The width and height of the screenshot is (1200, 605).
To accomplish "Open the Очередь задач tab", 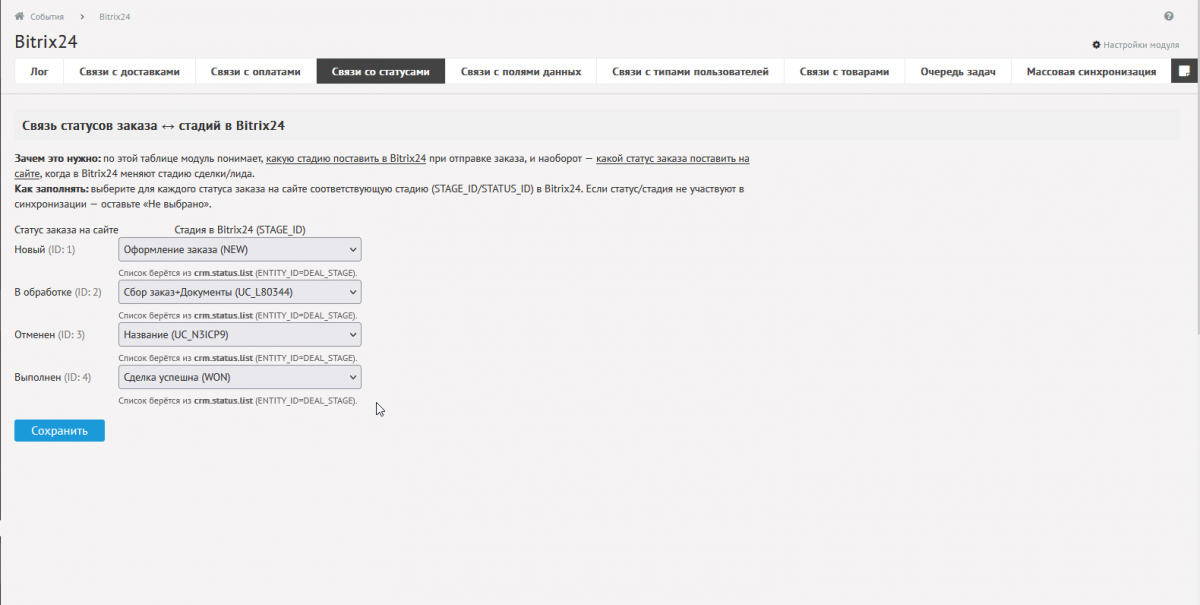I will pyautogui.click(x=958, y=72).
